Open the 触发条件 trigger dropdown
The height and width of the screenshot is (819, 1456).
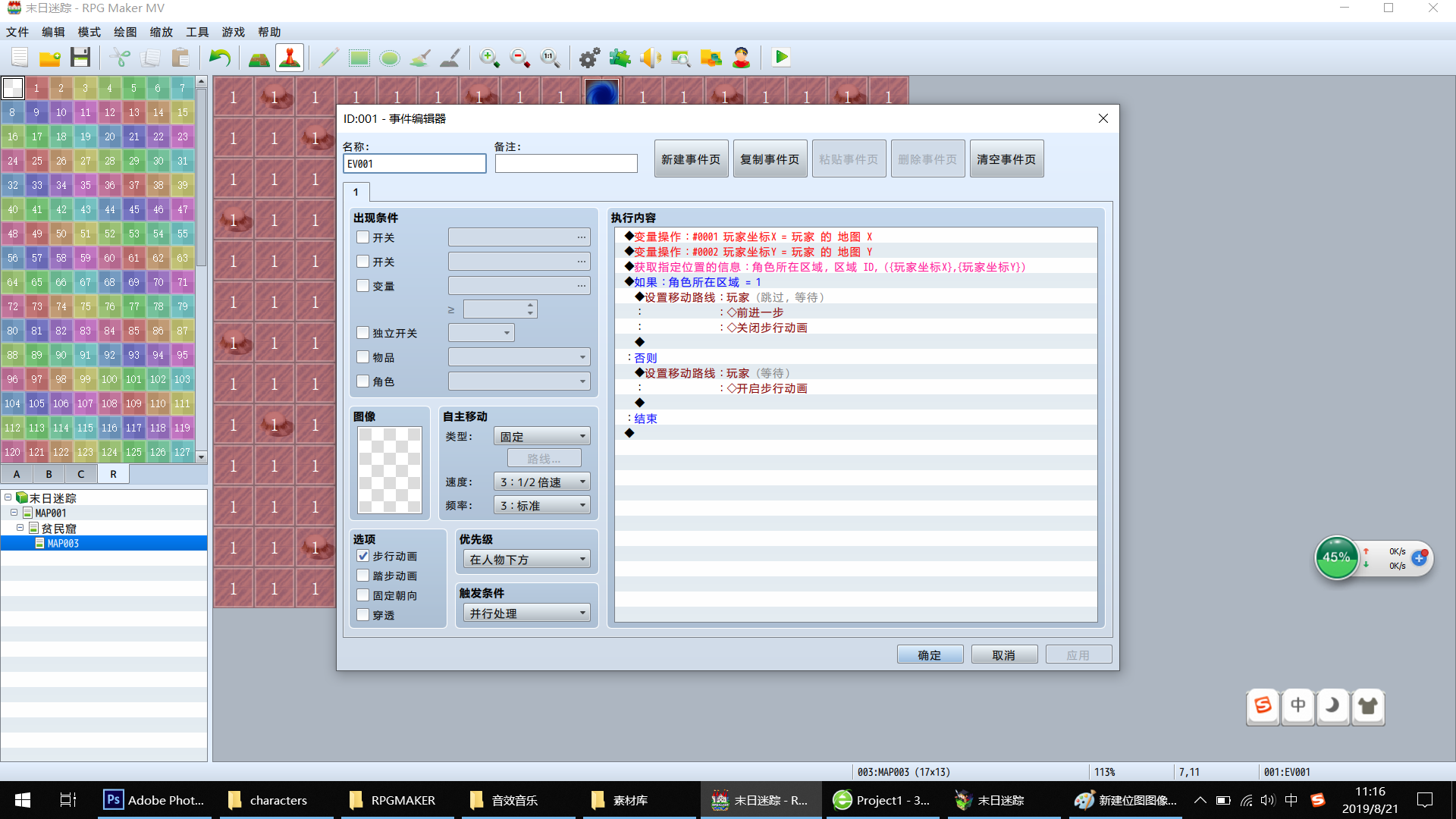coord(527,613)
